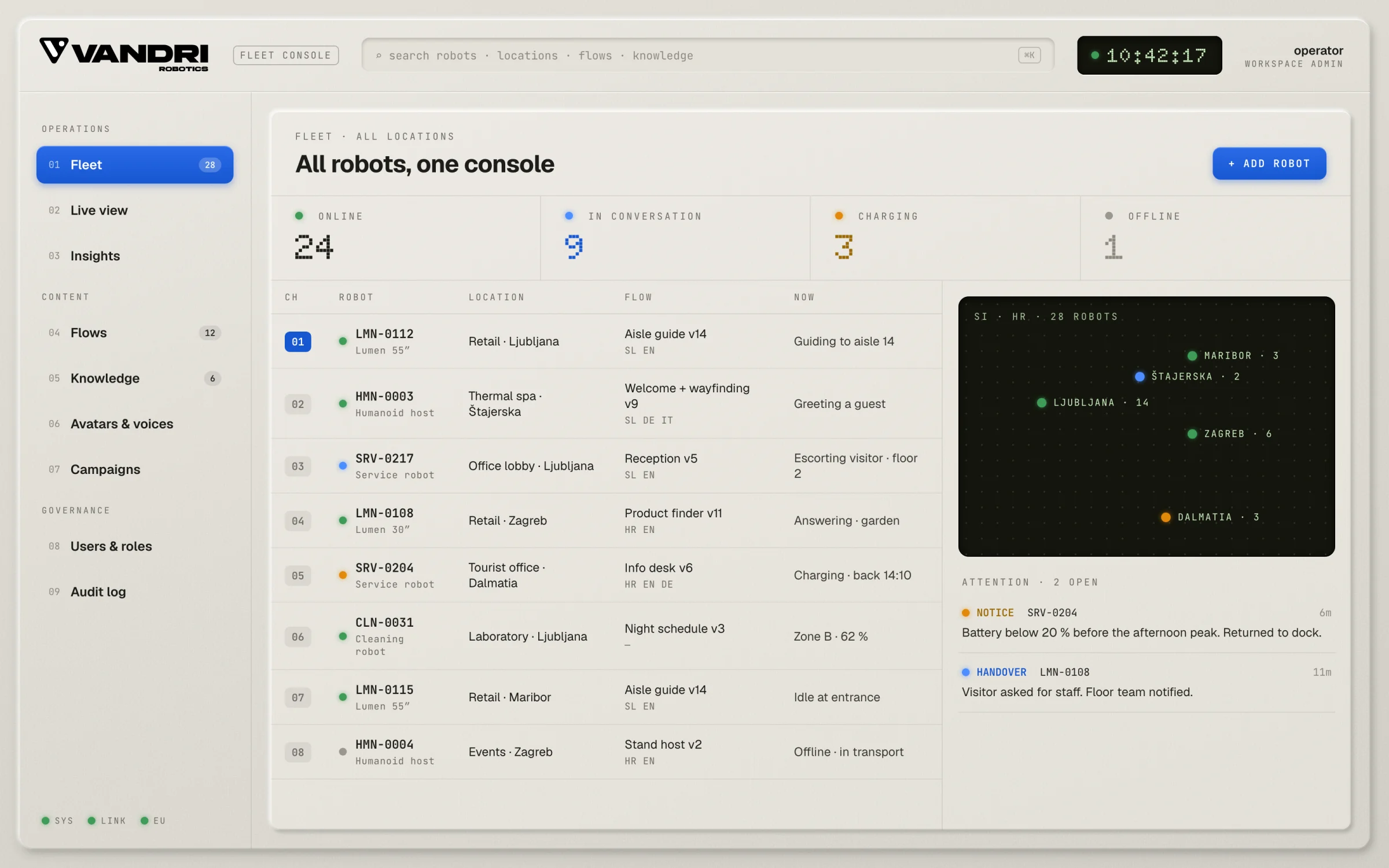
Task: Click the 10:42:17 clock display
Action: 1149,55
